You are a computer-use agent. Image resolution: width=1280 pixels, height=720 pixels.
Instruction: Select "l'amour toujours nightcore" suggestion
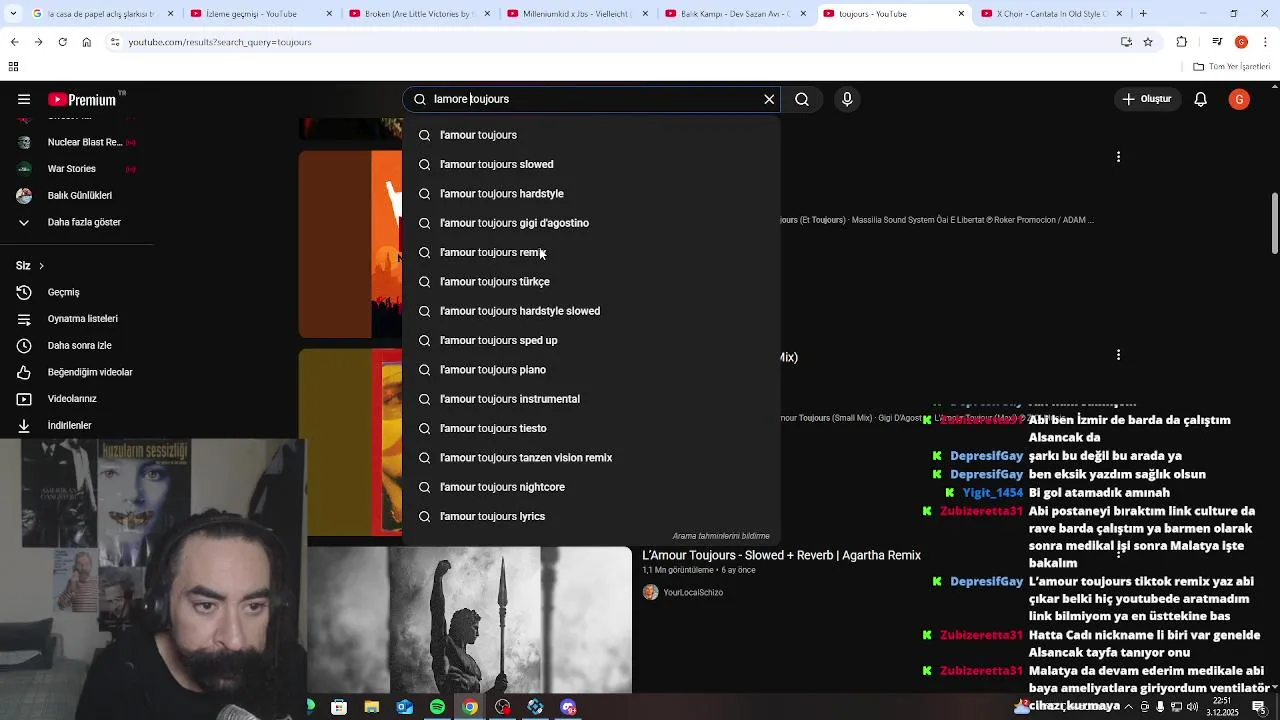coord(591,487)
